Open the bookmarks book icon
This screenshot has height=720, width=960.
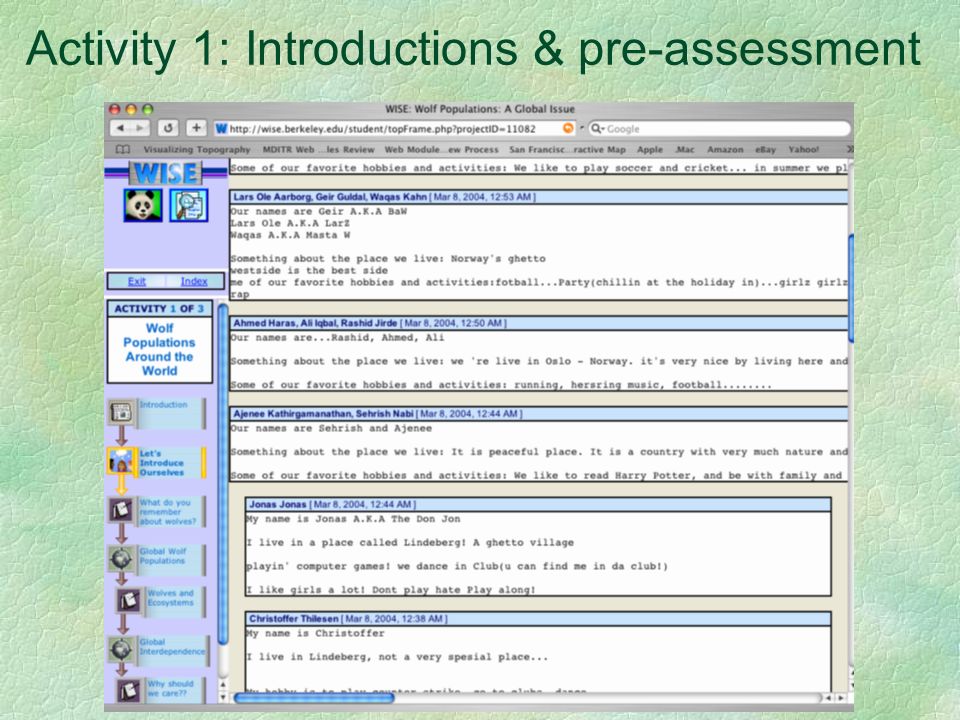[123, 149]
